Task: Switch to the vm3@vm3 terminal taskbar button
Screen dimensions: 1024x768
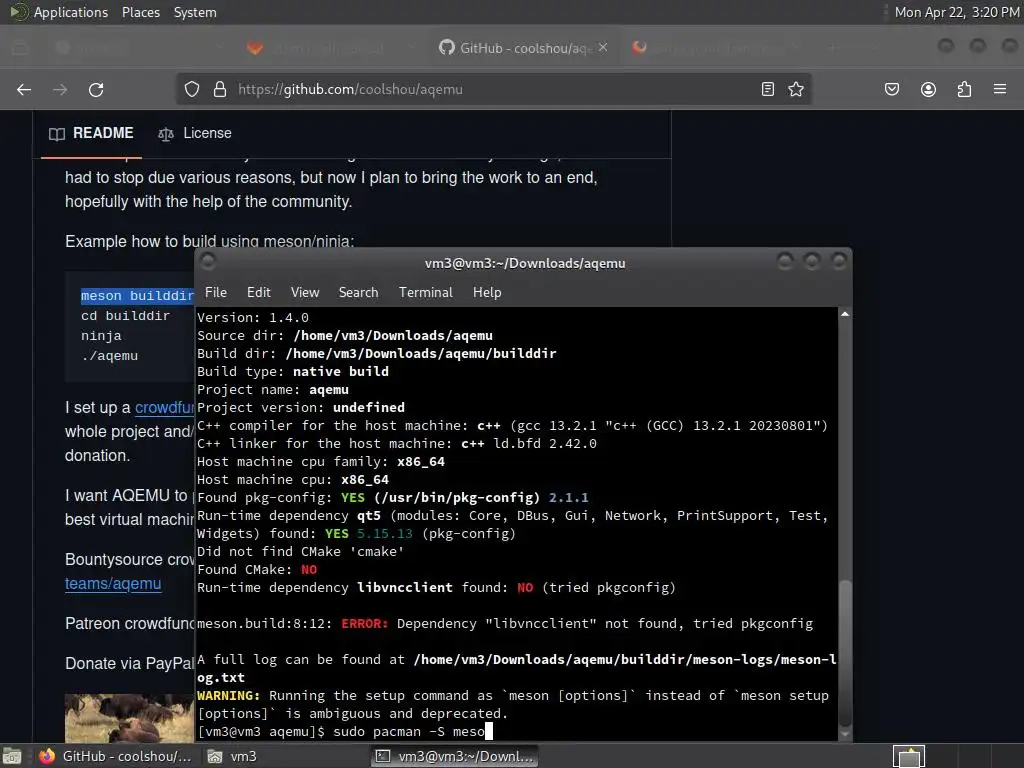Action: 455,756
